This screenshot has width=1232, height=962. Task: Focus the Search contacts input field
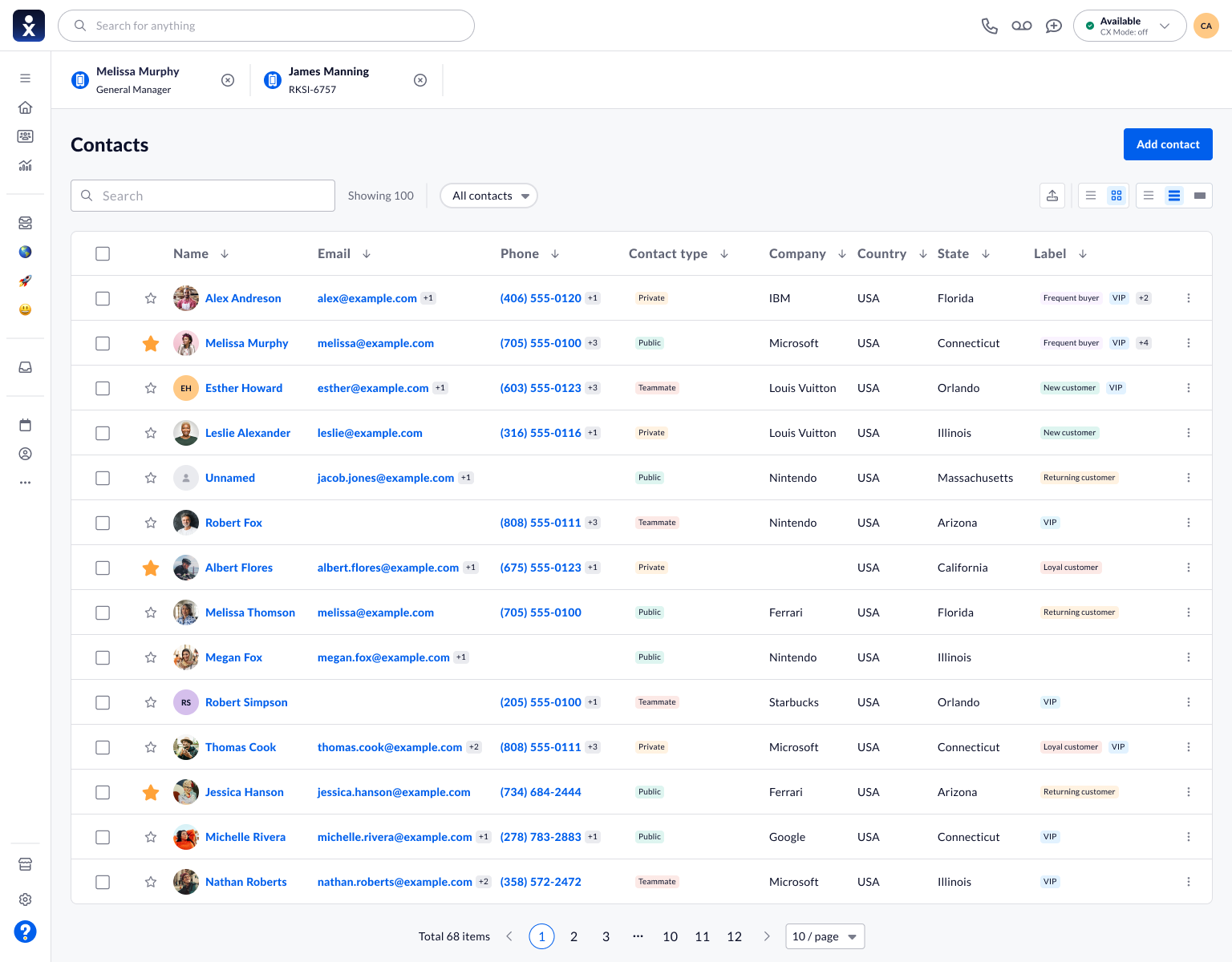point(203,196)
